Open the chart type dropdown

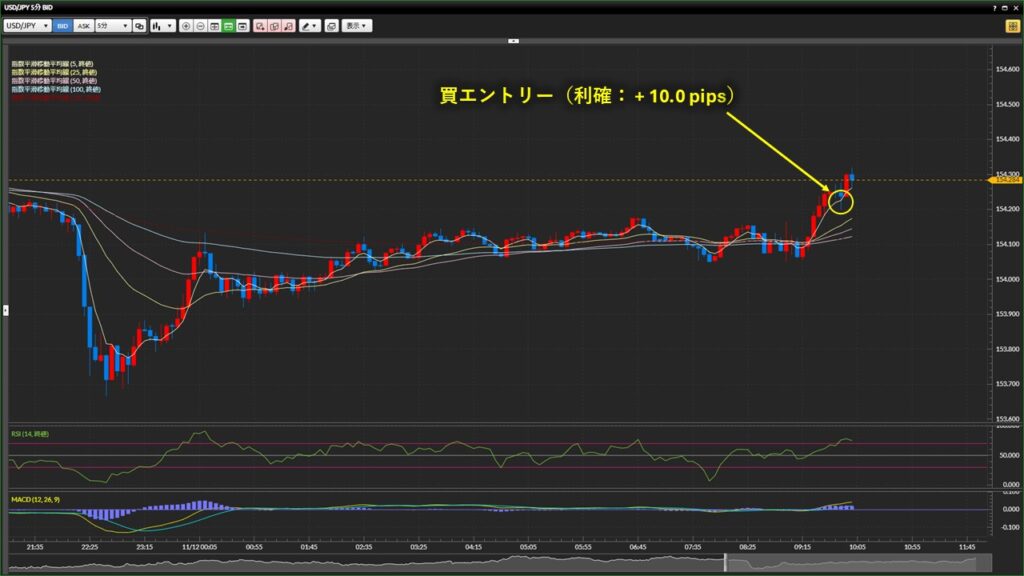pyautogui.click(x=162, y=25)
